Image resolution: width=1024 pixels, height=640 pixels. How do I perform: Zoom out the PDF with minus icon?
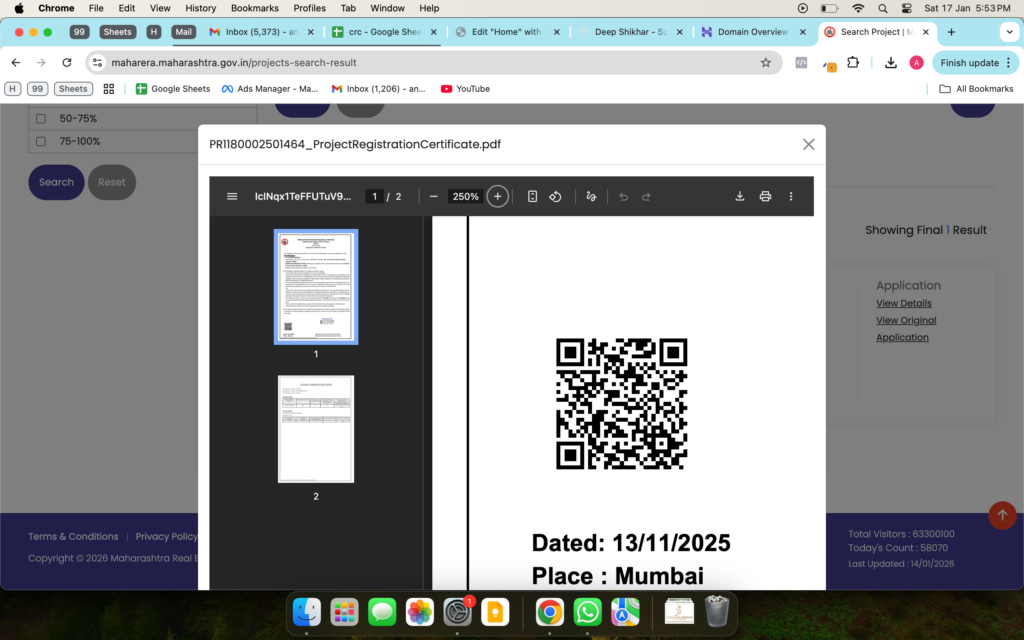(x=433, y=196)
